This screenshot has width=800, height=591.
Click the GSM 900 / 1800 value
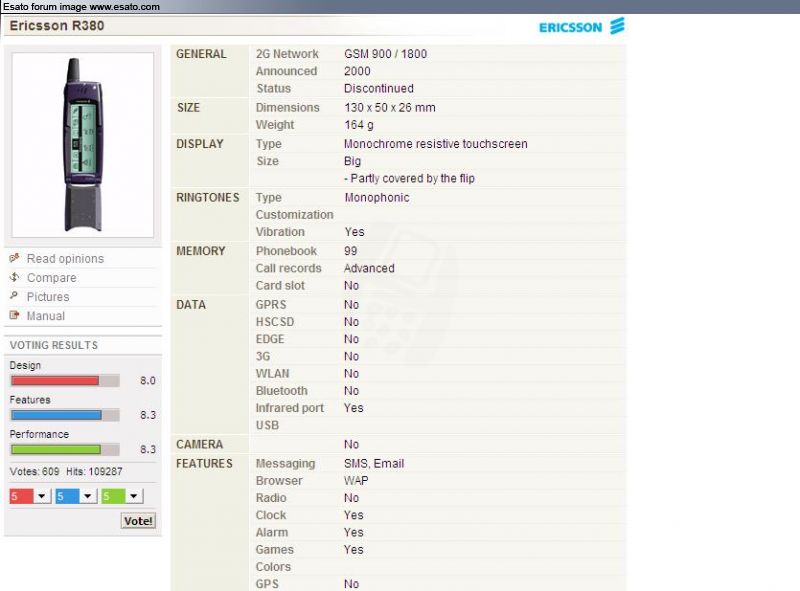(385, 54)
